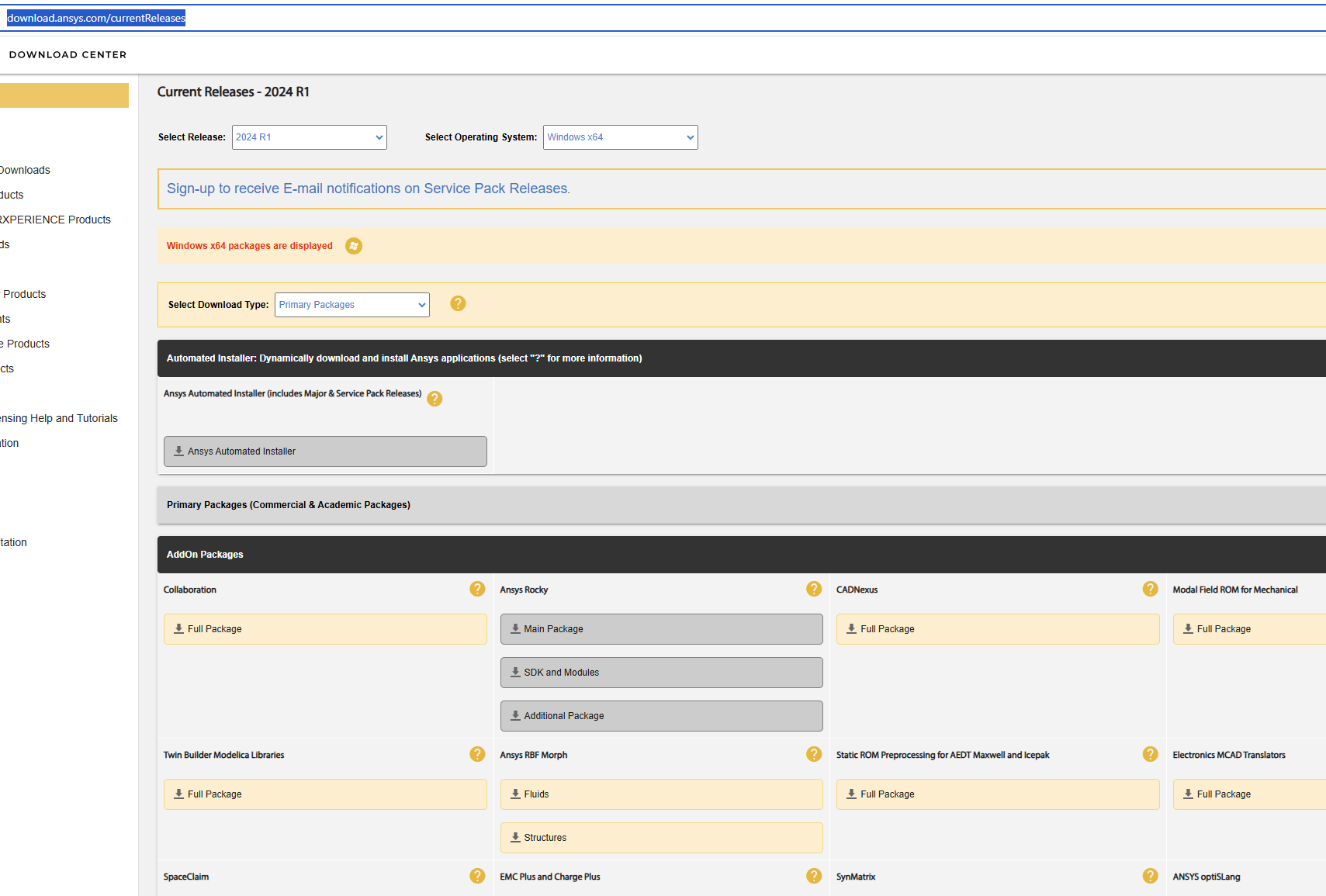Show help info for Collaboration package
This screenshot has height=896, width=1326.
pyautogui.click(x=477, y=589)
